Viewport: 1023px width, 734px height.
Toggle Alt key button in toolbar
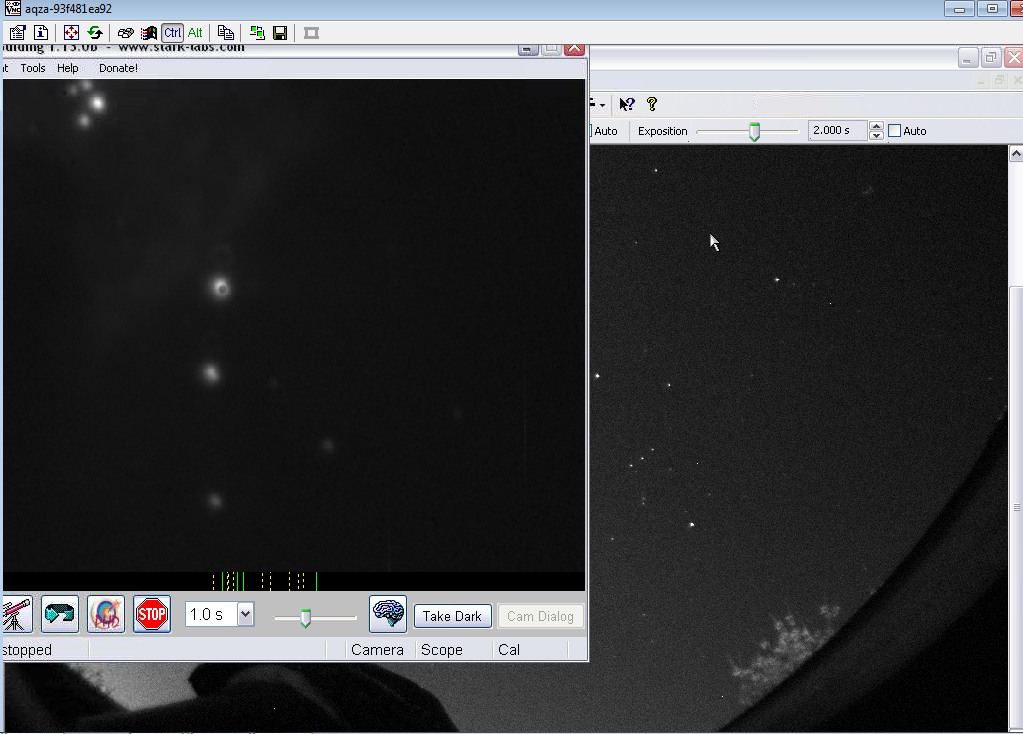195,33
